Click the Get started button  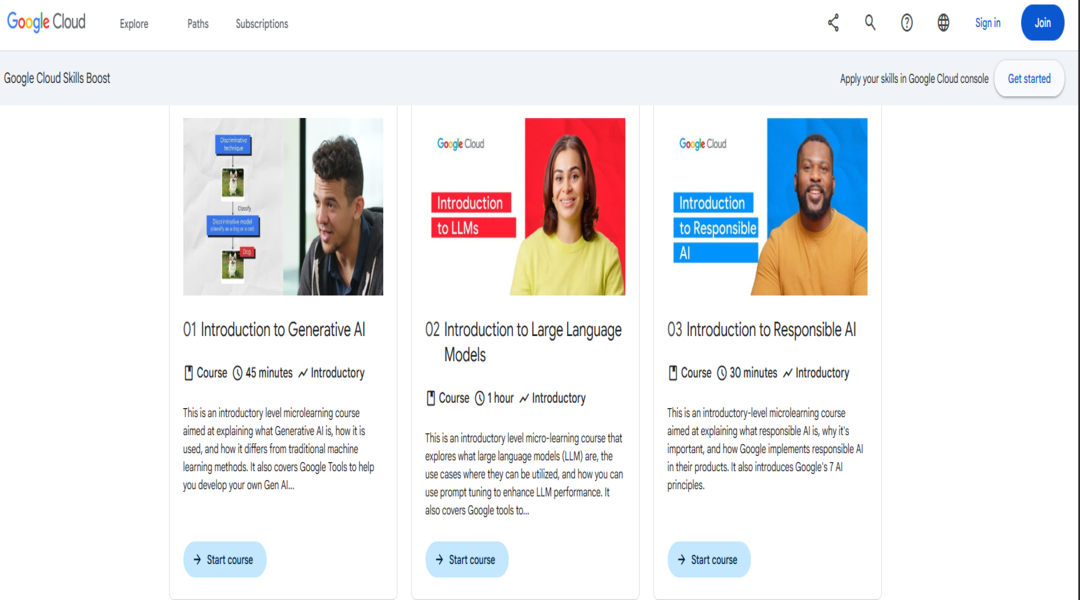1029,79
